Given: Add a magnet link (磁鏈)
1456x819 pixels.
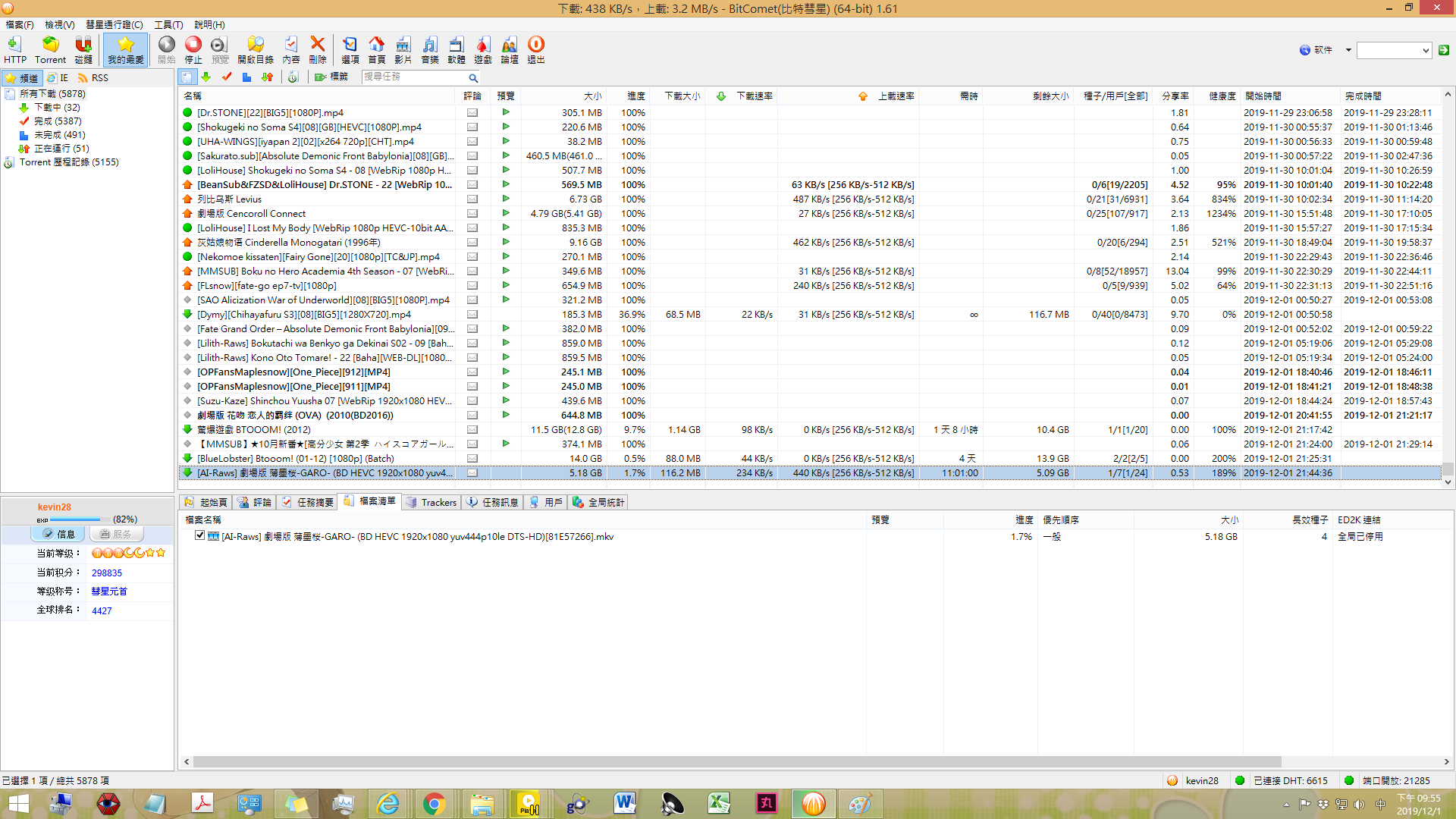Looking at the screenshot, I should pyautogui.click(x=83, y=49).
